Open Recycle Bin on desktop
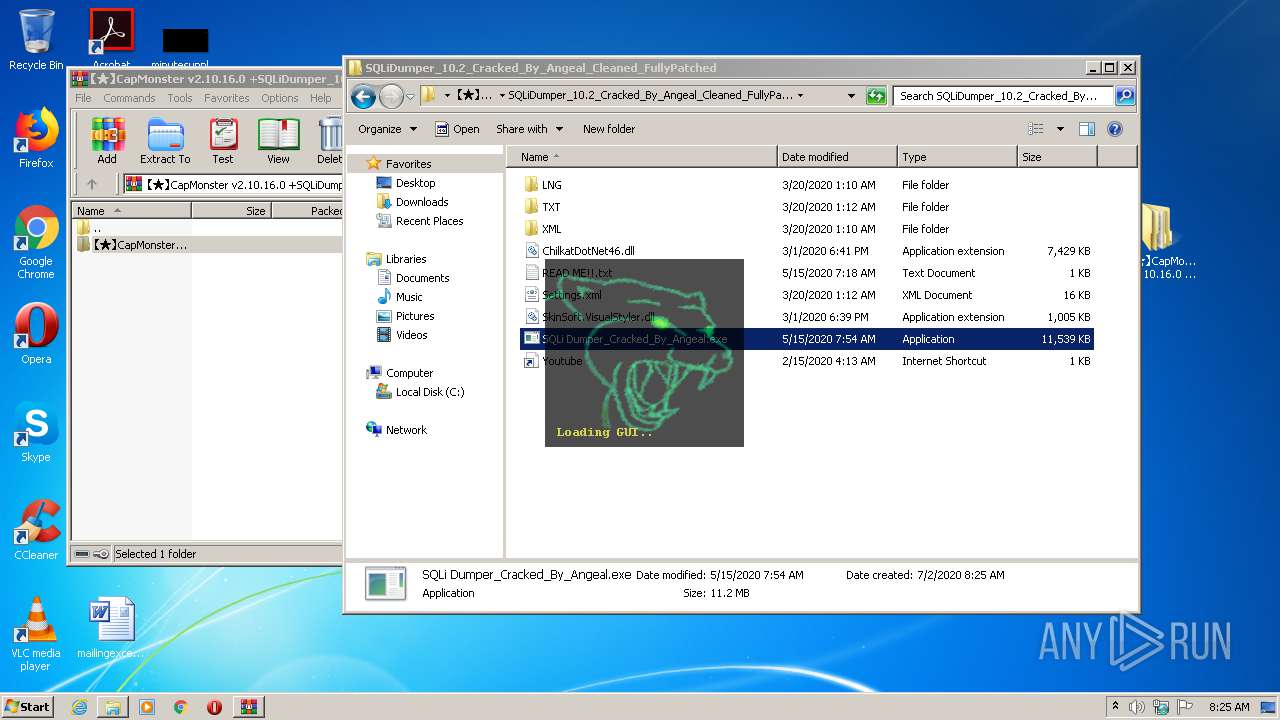1280x720 pixels. [x=36, y=40]
